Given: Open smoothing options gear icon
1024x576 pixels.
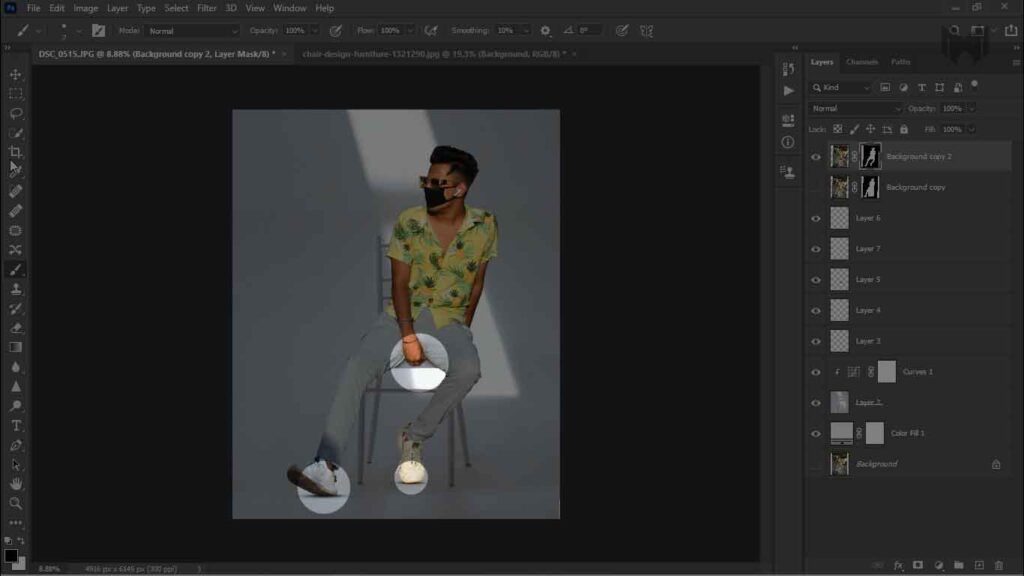Looking at the screenshot, I should (x=545, y=31).
